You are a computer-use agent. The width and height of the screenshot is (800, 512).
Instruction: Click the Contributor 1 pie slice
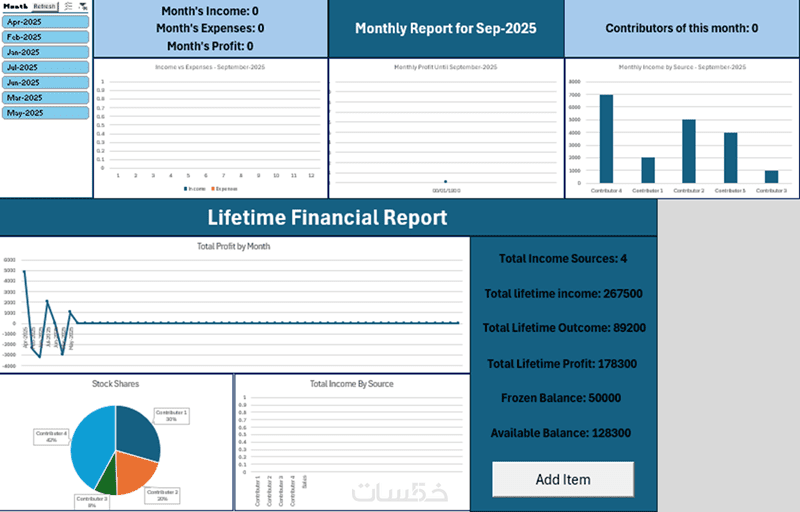(138, 432)
